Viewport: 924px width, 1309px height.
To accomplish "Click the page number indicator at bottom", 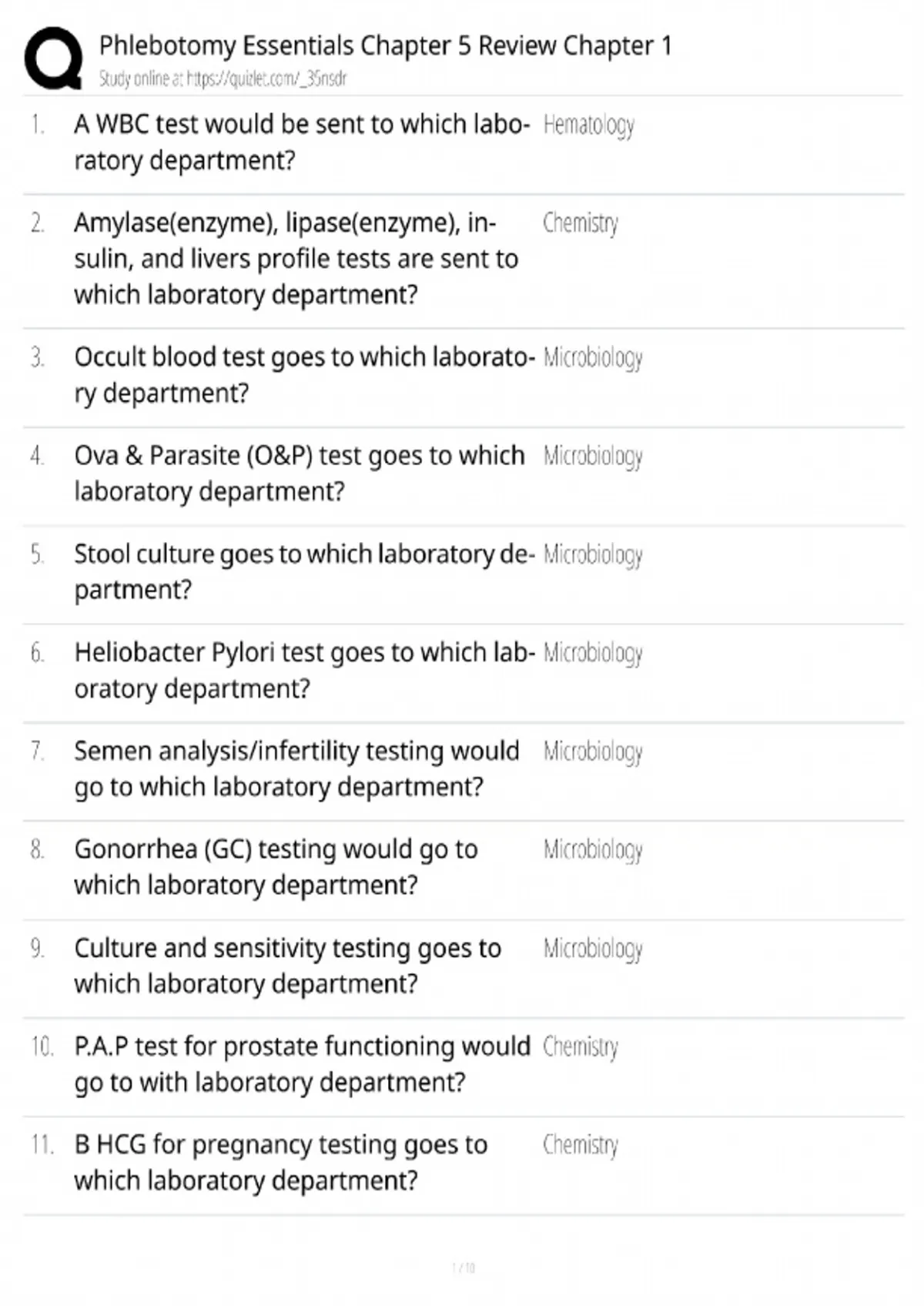I will [x=464, y=1267].
